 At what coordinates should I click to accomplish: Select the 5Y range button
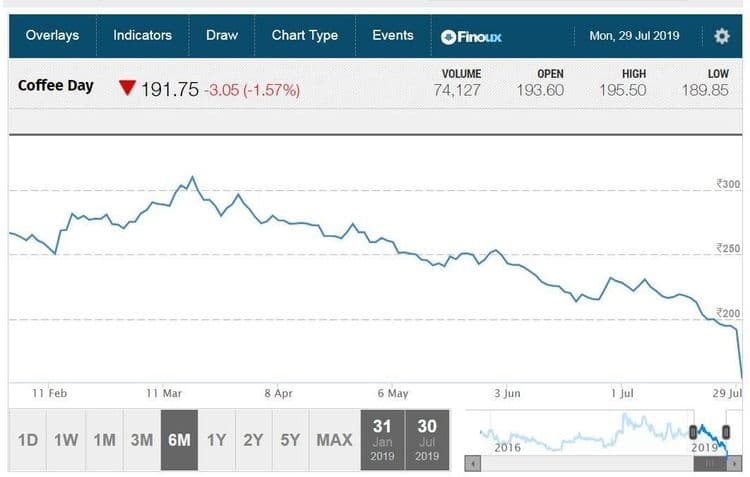[x=290, y=440]
